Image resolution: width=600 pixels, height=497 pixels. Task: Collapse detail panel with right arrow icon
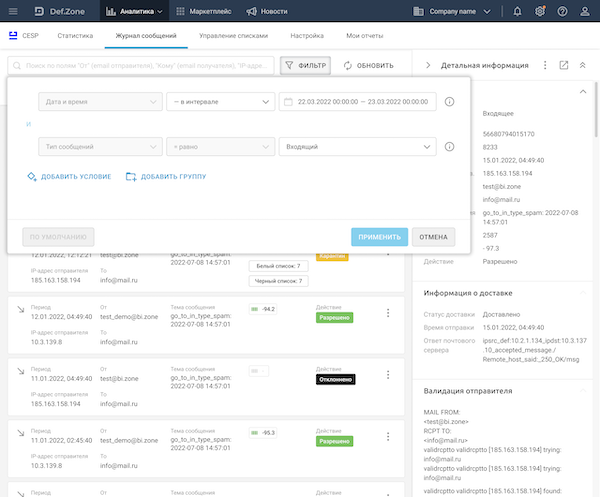(428, 65)
